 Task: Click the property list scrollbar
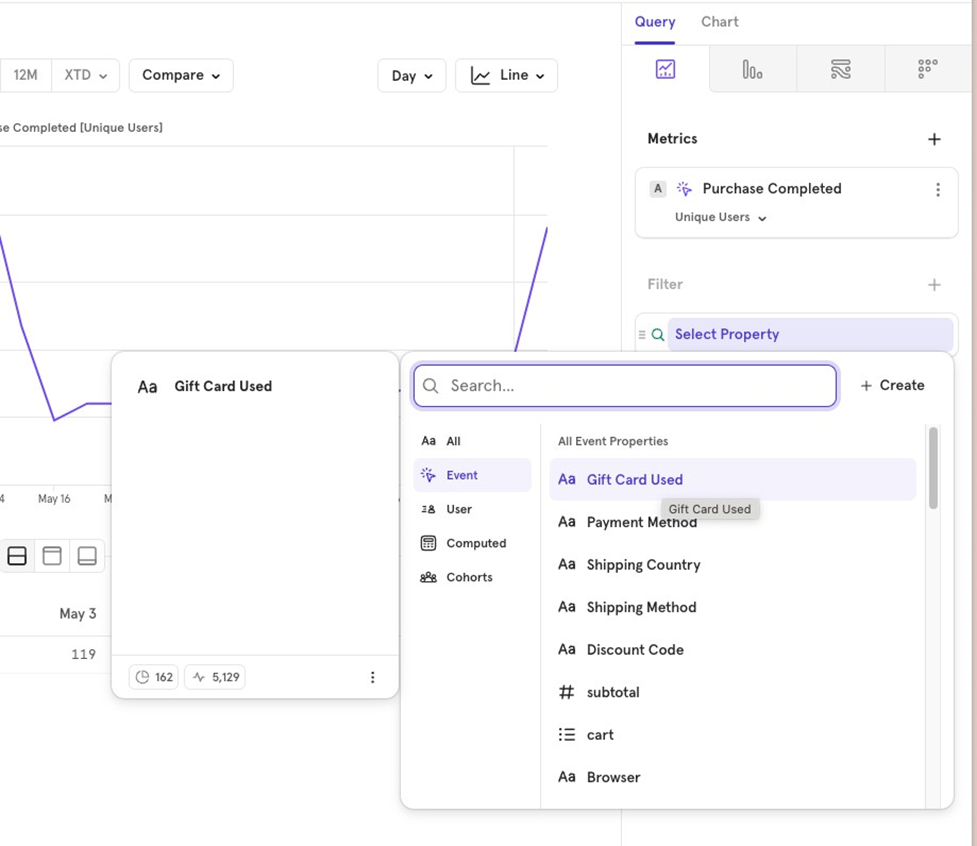(x=933, y=470)
